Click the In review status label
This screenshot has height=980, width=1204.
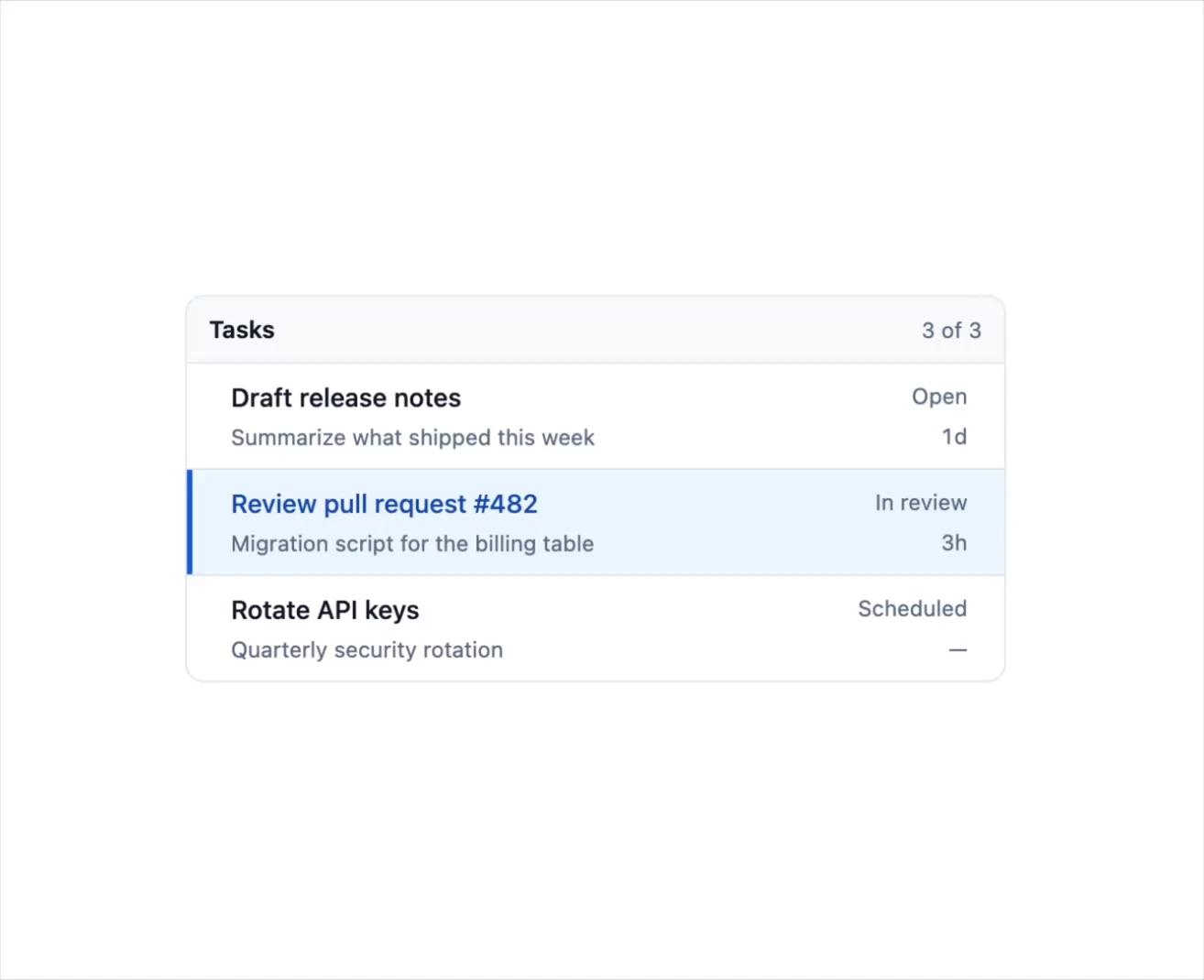click(921, 503)
